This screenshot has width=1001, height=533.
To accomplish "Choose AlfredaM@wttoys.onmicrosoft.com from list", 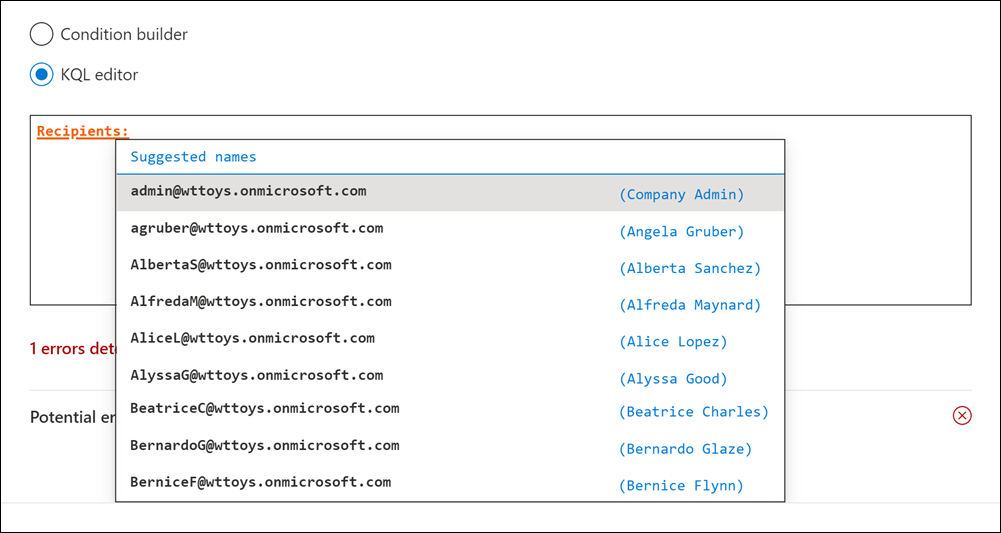I will click(260, 302).
